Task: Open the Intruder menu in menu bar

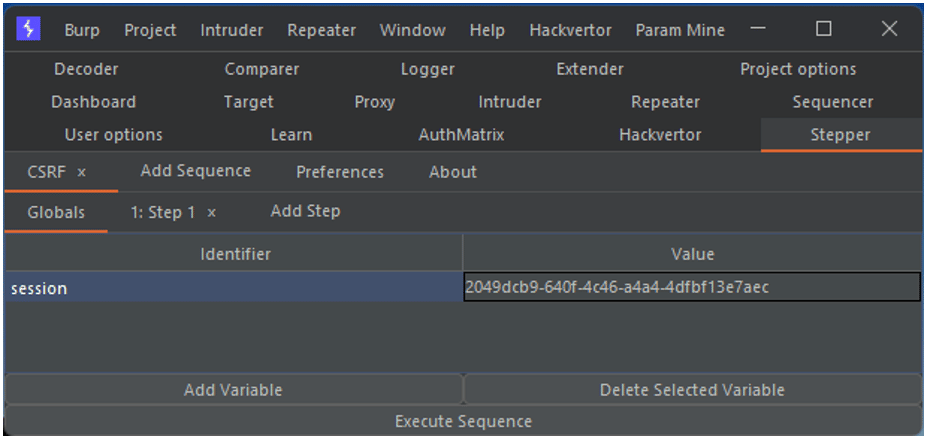Action: tap(232, 30)
